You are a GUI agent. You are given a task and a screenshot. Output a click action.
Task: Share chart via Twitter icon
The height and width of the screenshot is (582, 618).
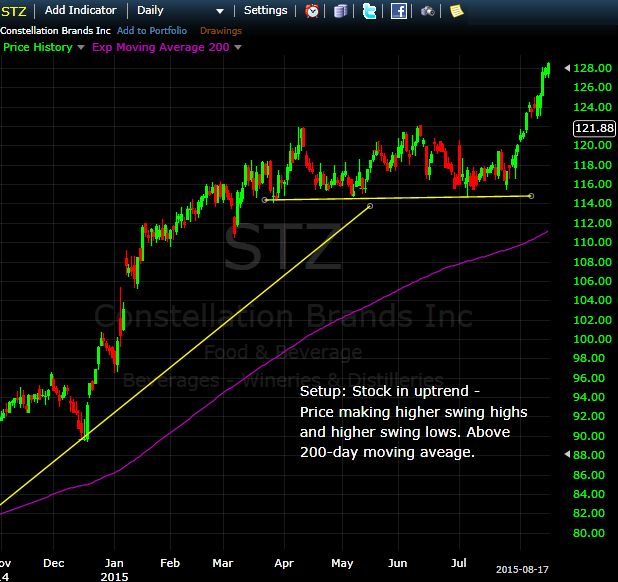coord(370,11)
